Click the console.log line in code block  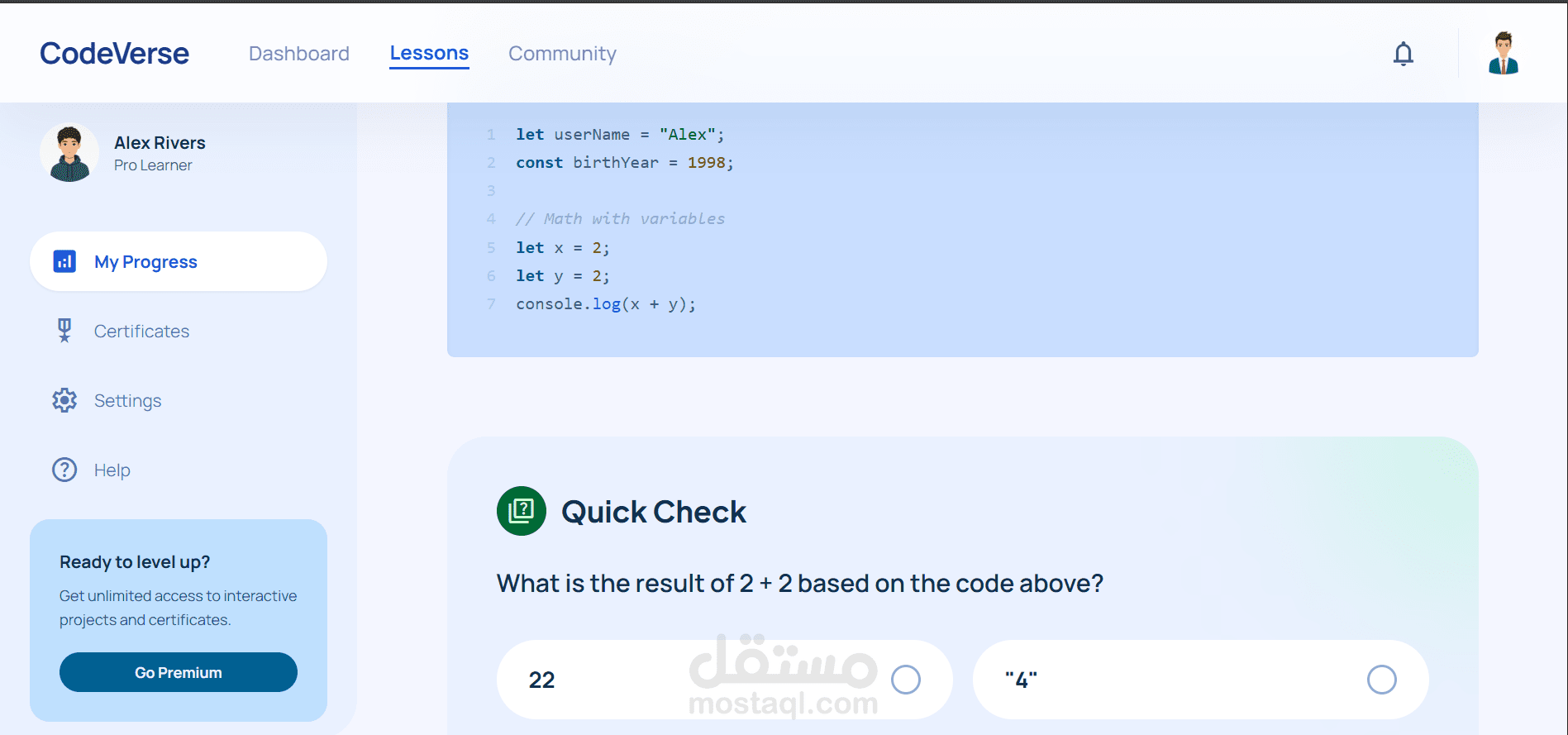coord(606,304)
